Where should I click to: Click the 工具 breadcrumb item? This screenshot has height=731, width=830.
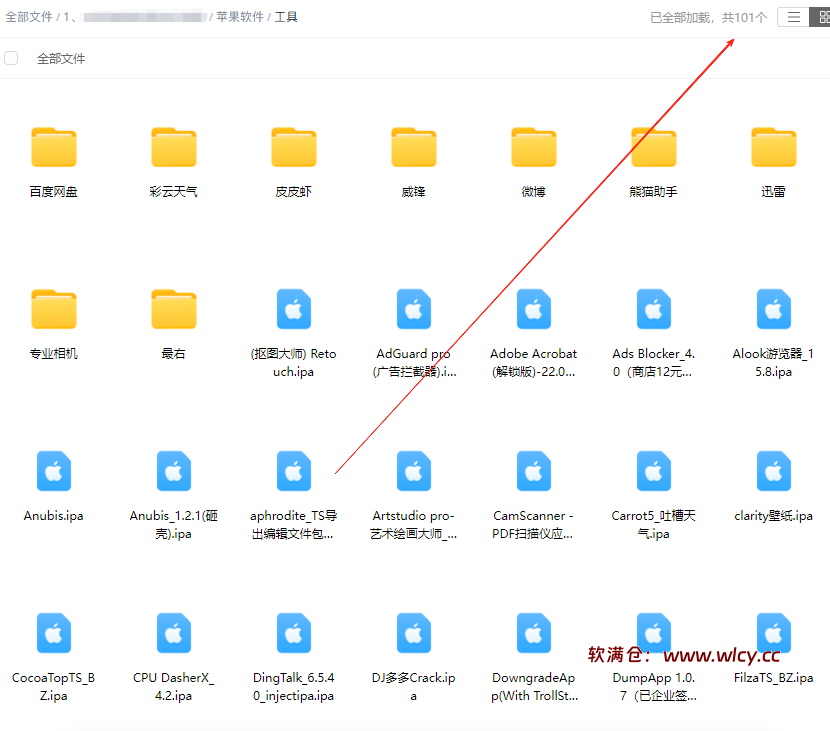pos(286,17)
